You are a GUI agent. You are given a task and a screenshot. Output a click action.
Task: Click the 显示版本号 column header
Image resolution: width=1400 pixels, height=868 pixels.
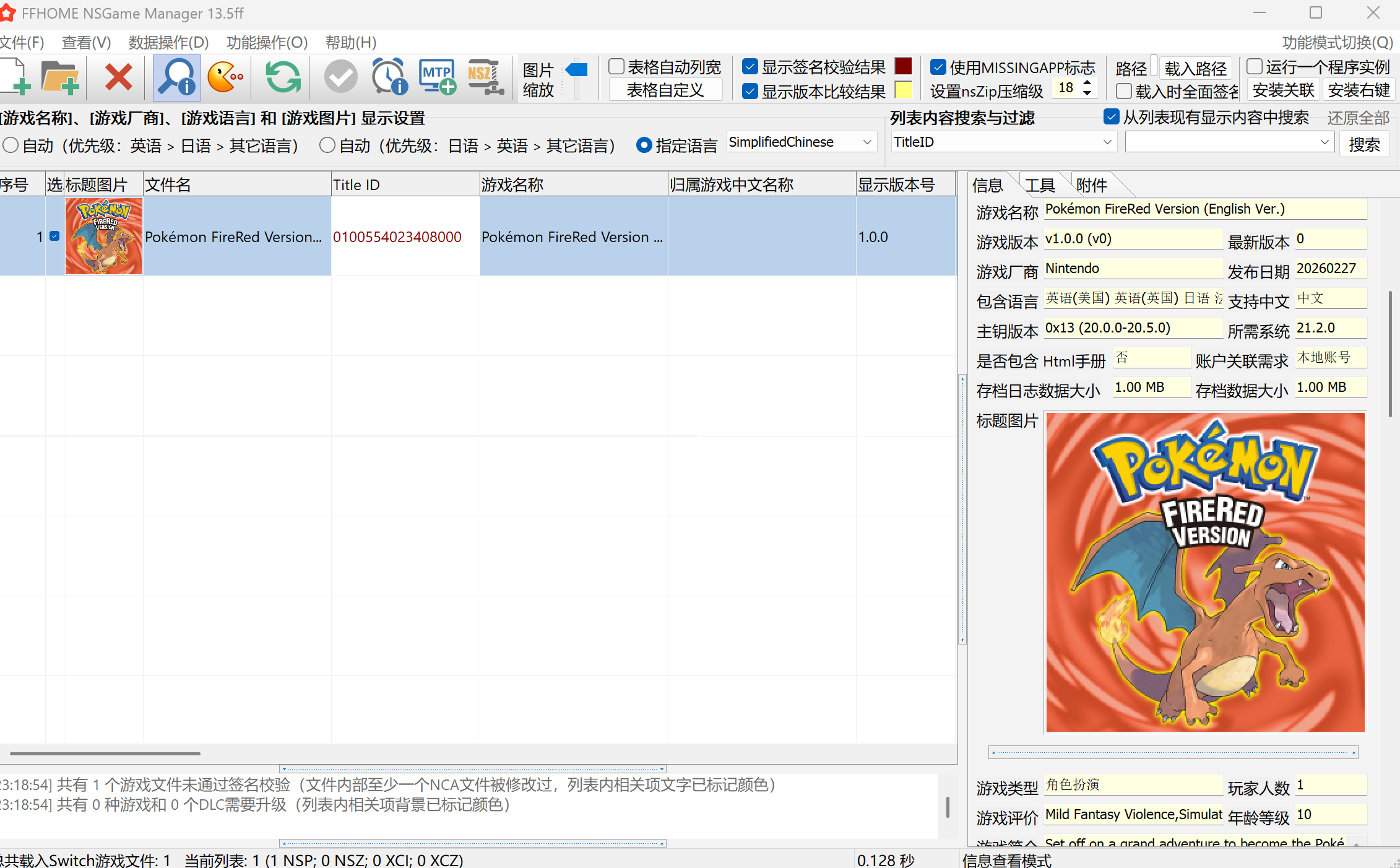point(906,184)
